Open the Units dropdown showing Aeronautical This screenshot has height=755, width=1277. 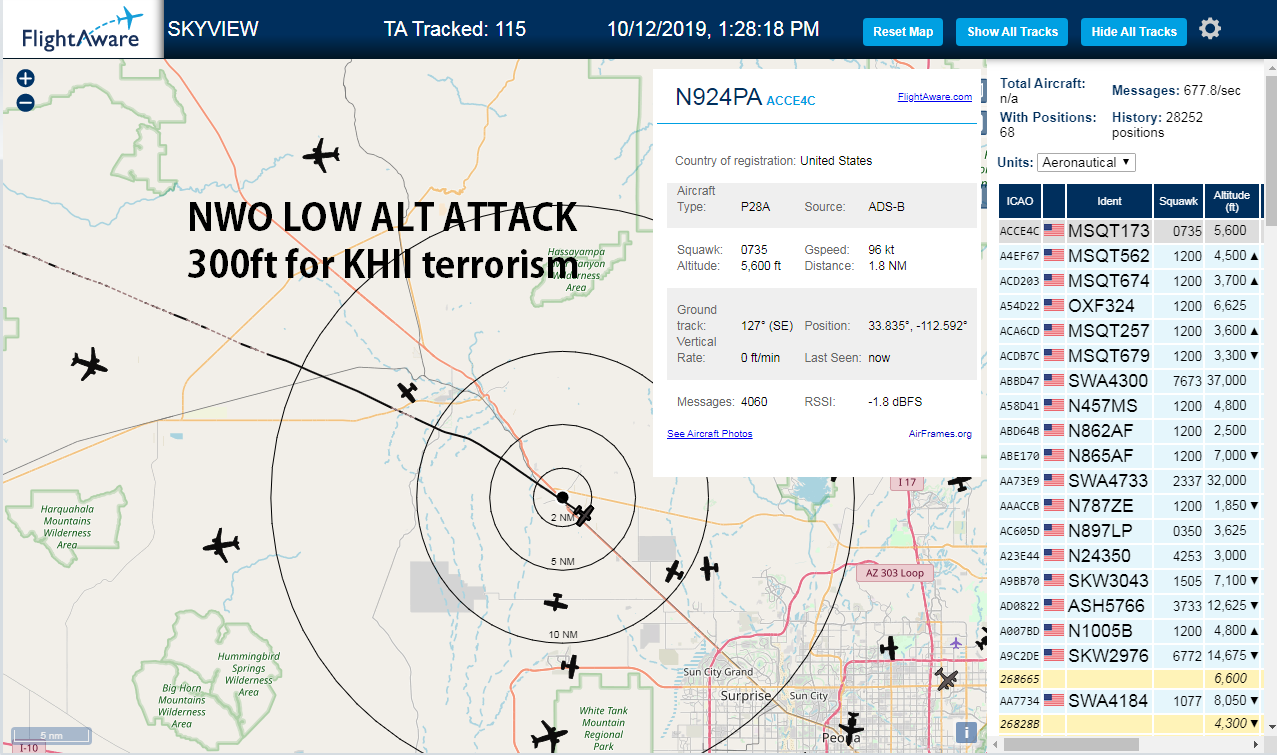(1087, 162)
